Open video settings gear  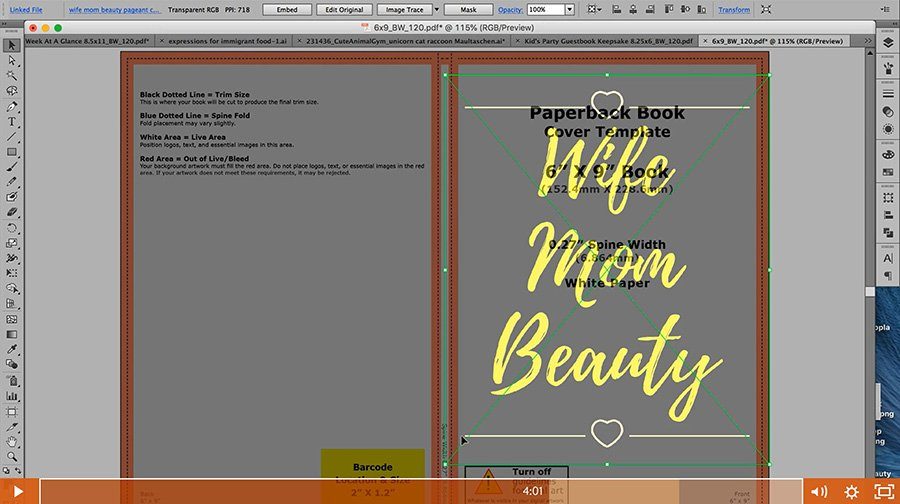click(851, 491)
